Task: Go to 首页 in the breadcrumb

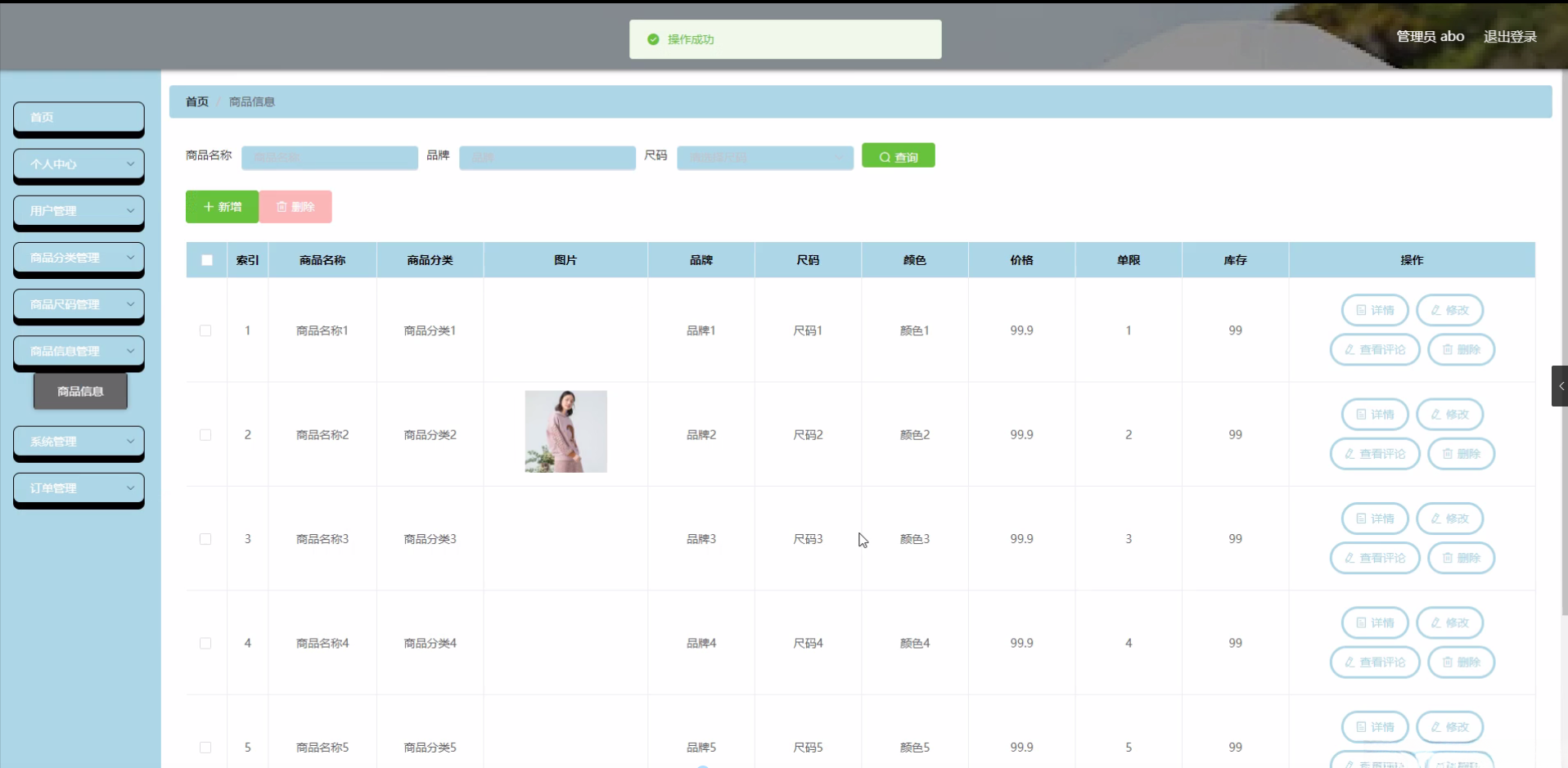Action: point(197,101)
